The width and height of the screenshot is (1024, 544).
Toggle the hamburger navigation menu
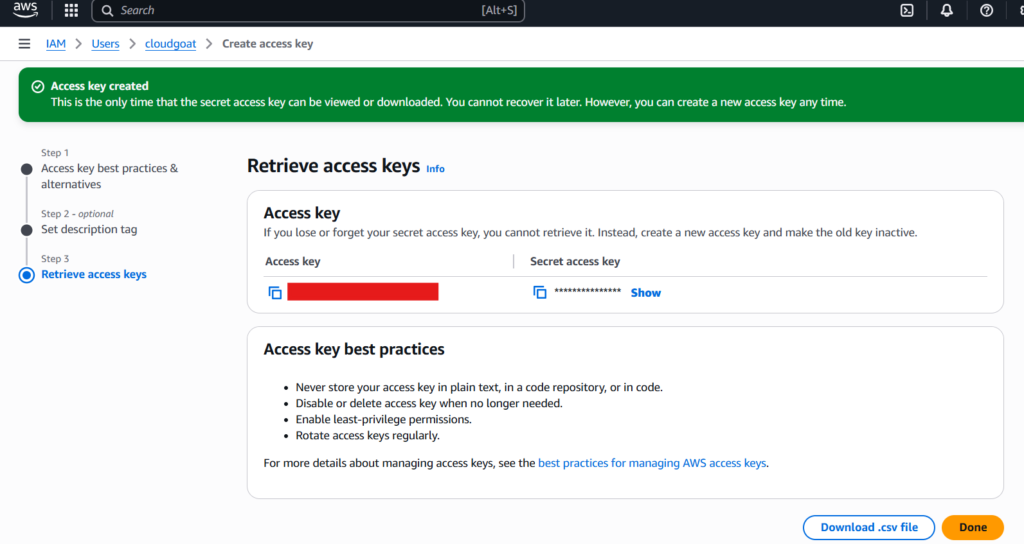click(24, 44)
